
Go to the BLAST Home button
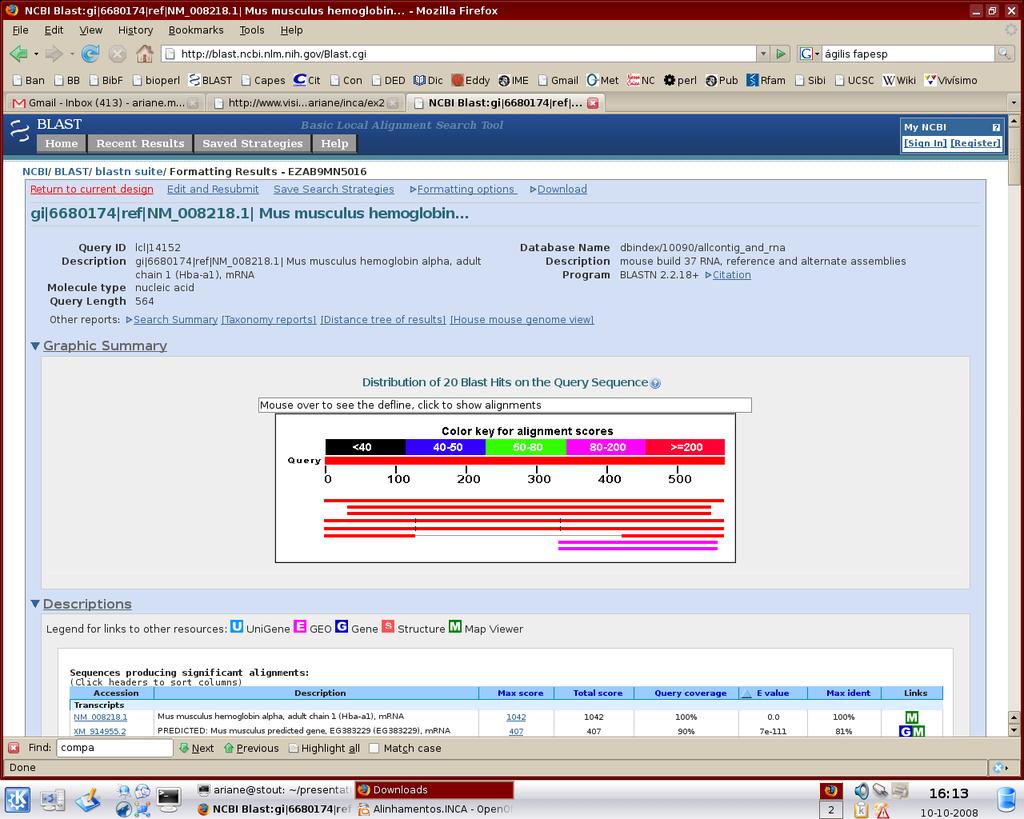point(61,144)
